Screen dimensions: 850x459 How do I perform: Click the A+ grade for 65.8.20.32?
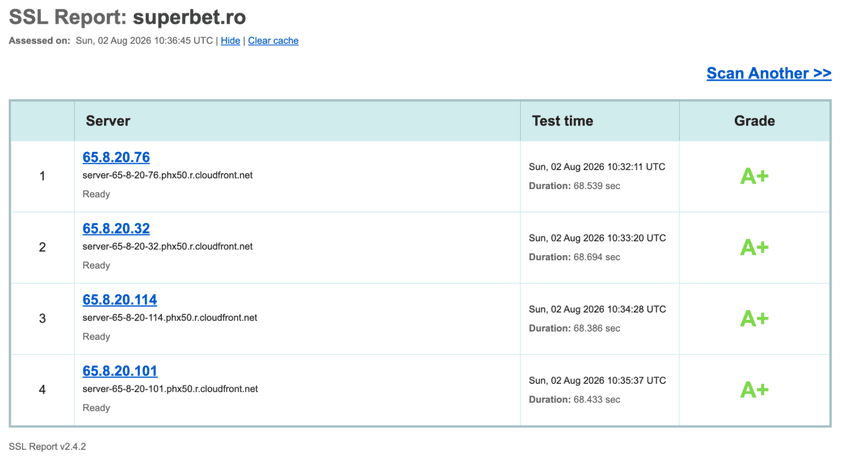(x=754, y=248)
